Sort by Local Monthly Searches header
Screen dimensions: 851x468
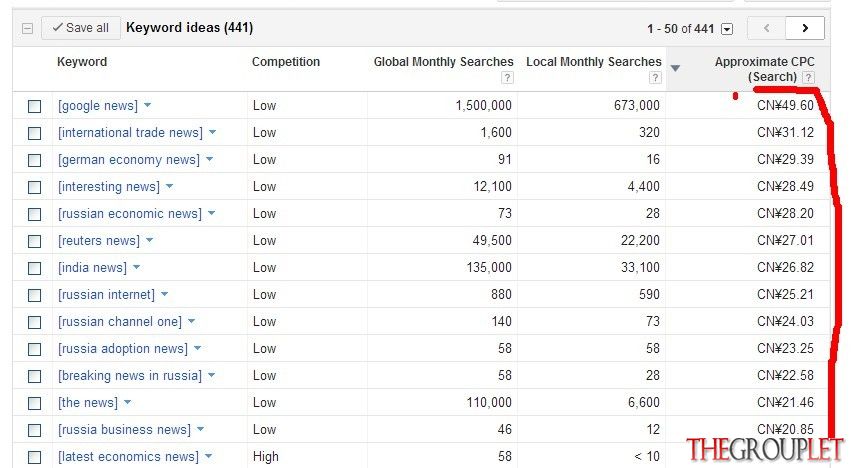click(594, 62)
